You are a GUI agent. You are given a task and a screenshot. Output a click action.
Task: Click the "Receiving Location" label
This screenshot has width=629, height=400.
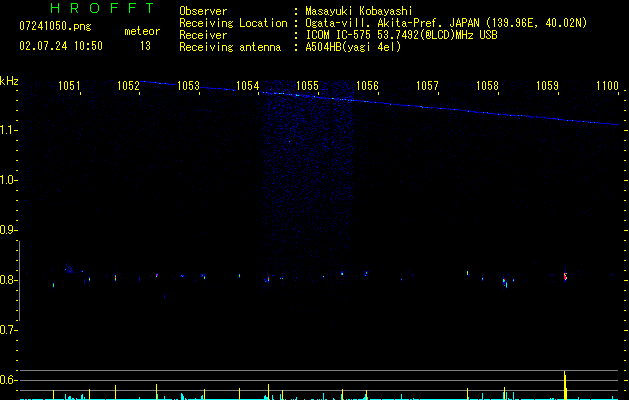(233, 23)
